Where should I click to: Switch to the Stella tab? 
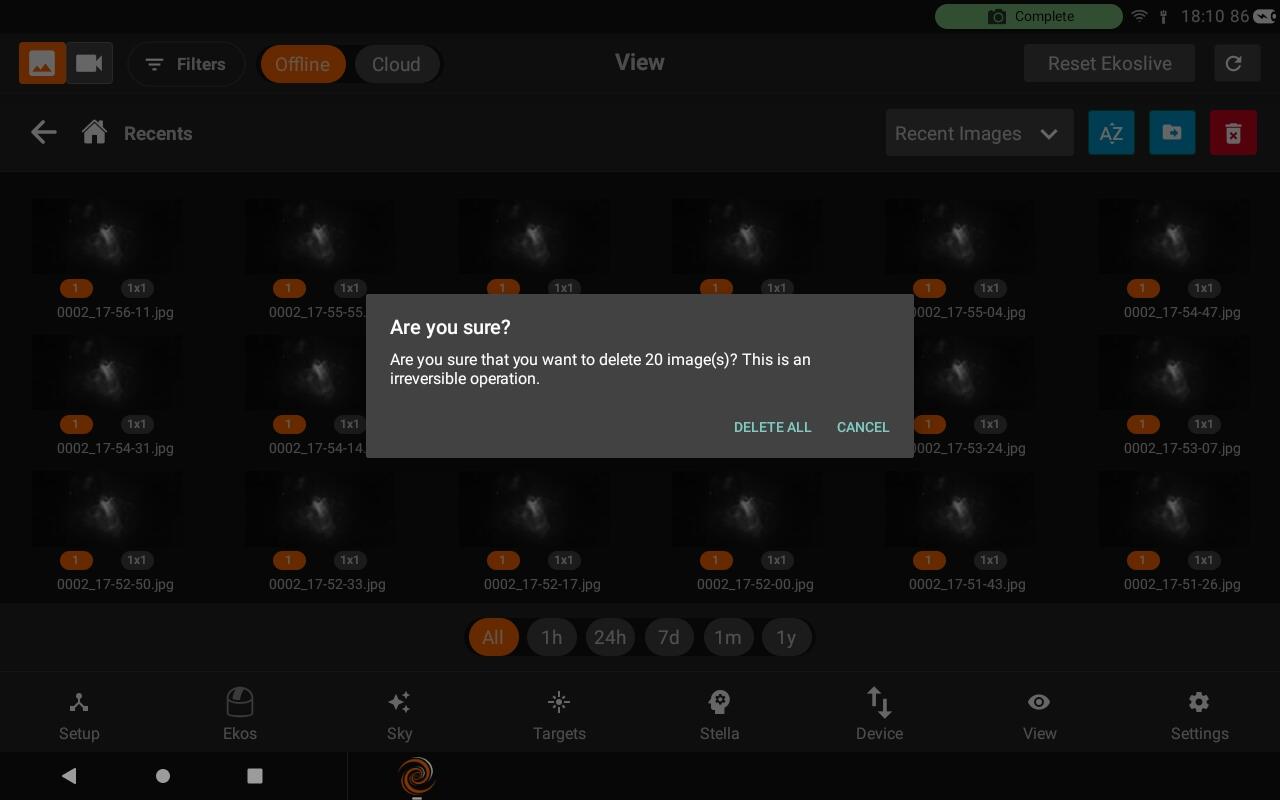pos(719,716)
